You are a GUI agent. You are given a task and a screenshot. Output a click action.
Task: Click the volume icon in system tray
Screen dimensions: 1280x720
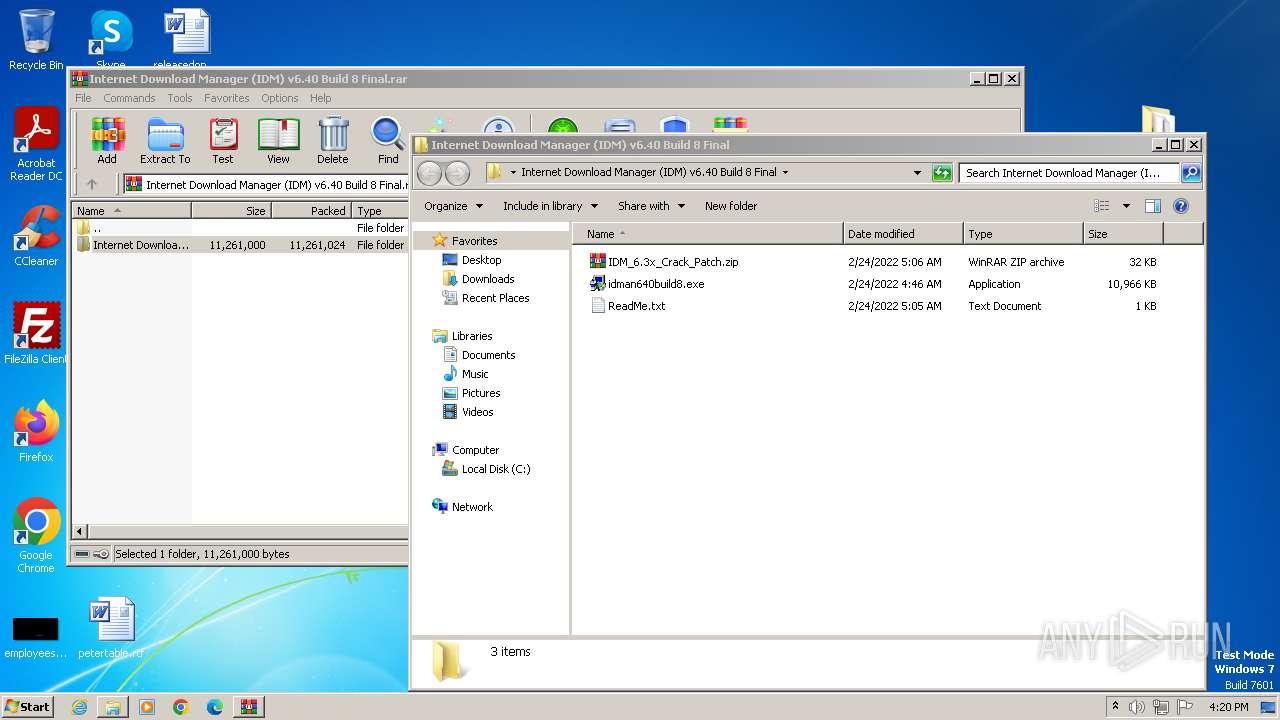point(1137,707)
